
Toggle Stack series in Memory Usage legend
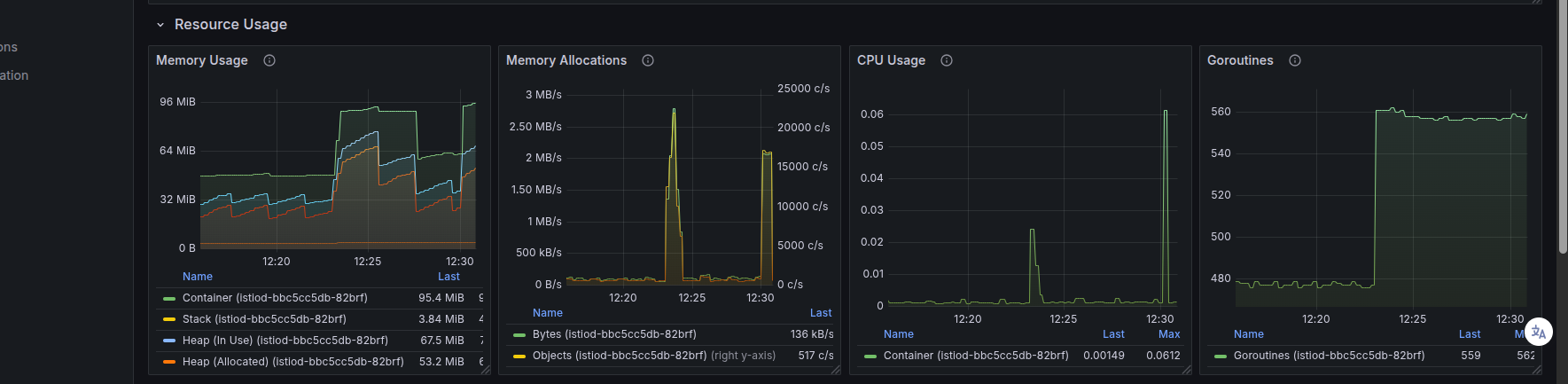tap(264, 319)
